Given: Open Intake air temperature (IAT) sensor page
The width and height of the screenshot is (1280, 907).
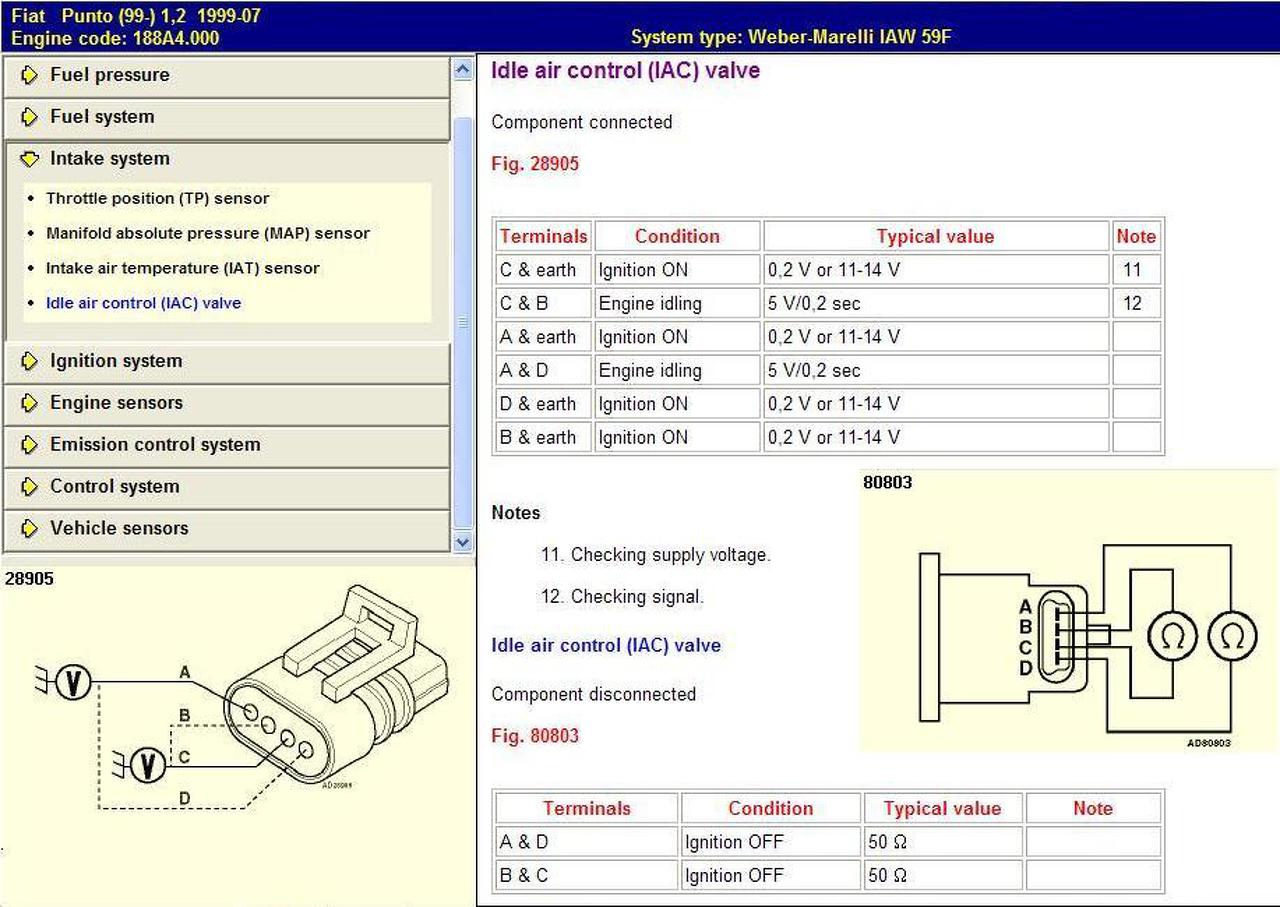Looking at the screenshot, I should (183, 268).
